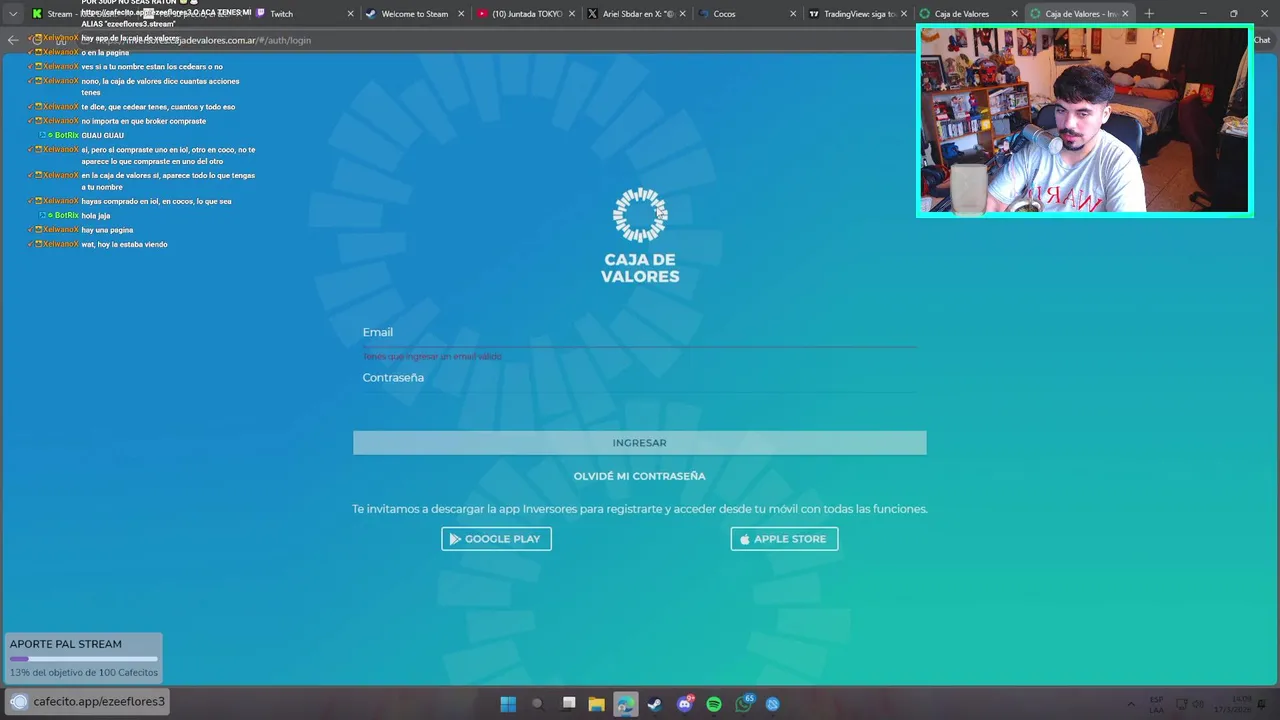Screen dimensions: 1280x720
Task: Open the browser tab list dropdown
Action: tap(13, 14)
